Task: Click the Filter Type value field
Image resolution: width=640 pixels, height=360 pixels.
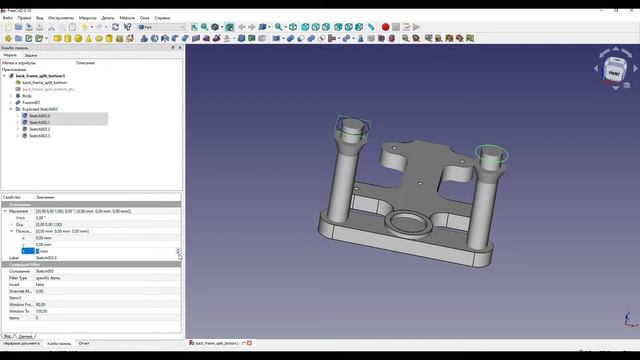Action: pyautogui.click(x=108, y=278)
